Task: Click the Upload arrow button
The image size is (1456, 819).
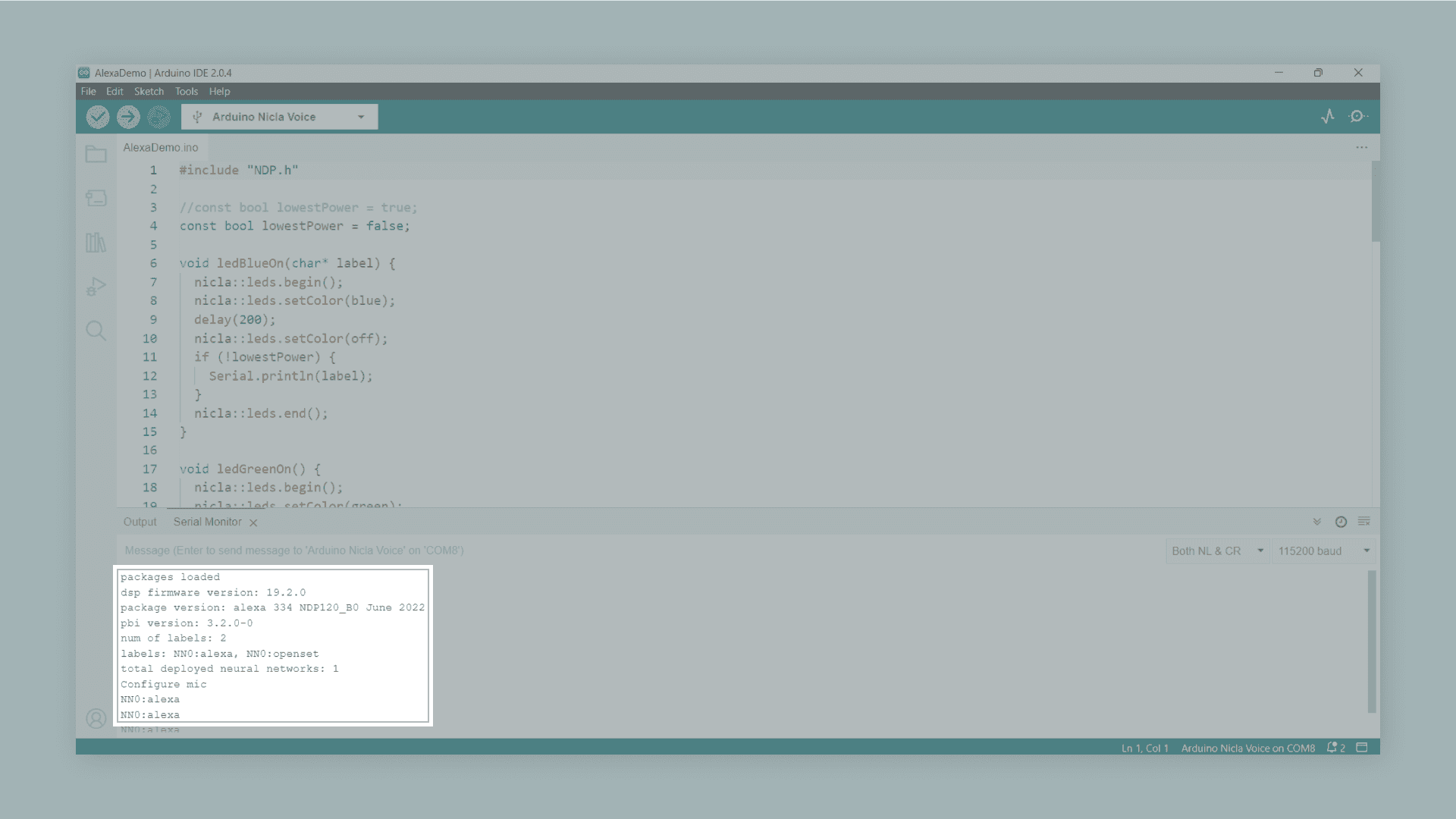Action: click(x=128, y=117)
